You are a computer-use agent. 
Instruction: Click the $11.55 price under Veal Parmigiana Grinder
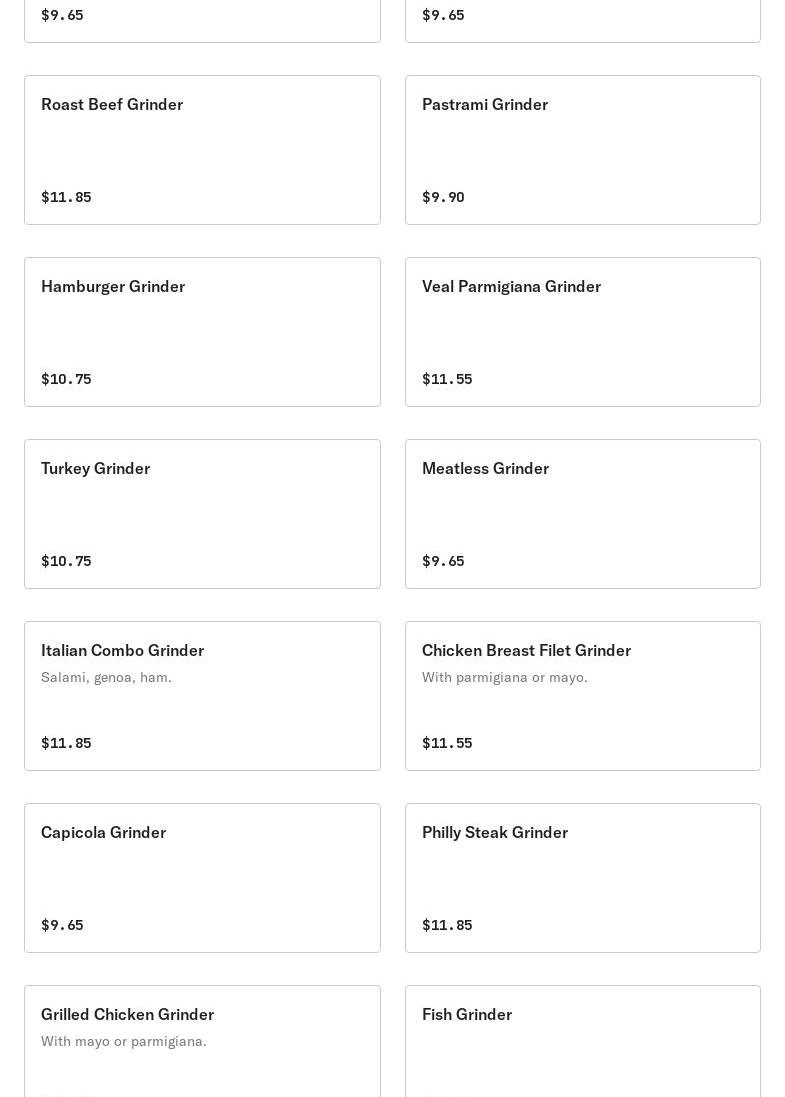click(447, 379)
